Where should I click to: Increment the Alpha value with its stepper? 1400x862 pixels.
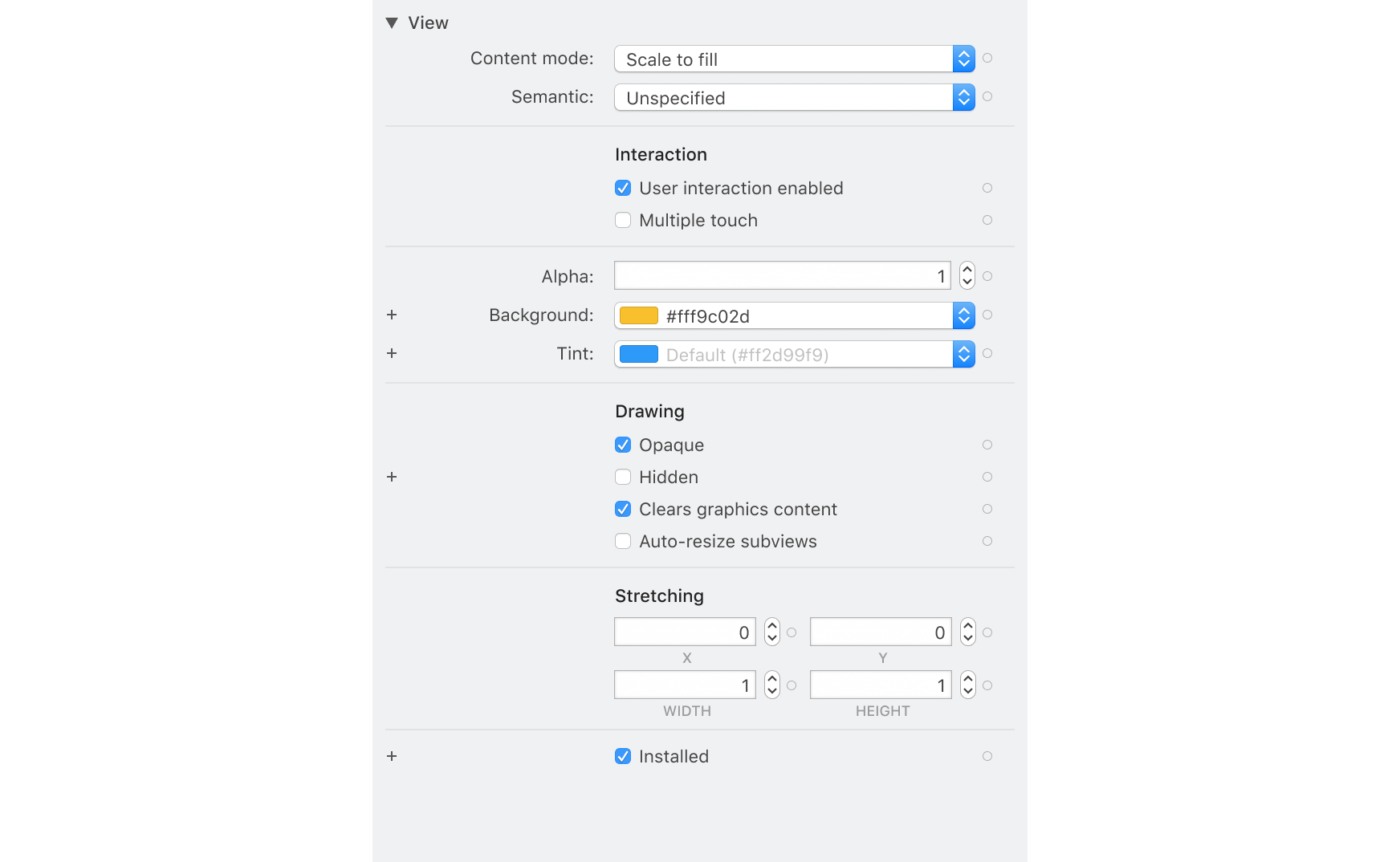pos(967,270)
